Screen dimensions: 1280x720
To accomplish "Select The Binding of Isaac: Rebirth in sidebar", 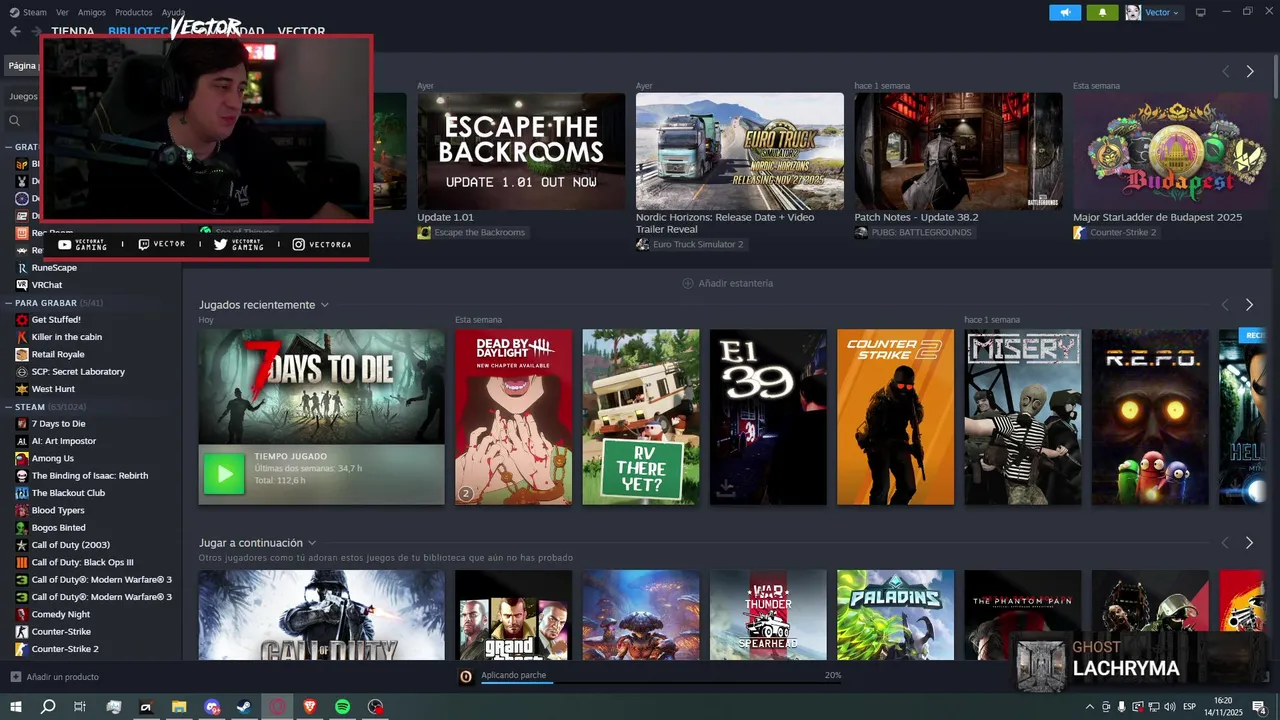I will click(x=89, y=476).
